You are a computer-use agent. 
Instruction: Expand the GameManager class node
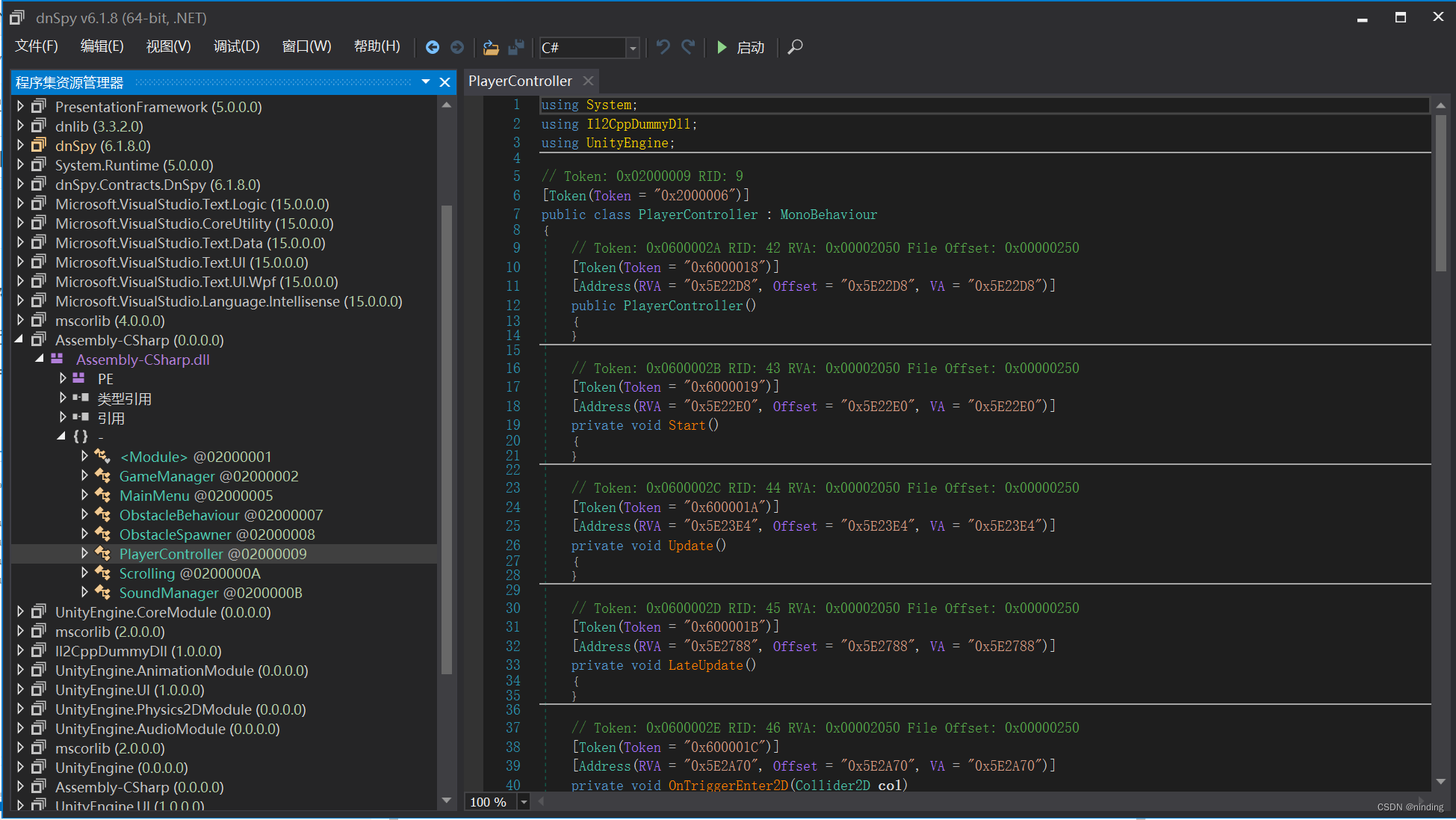(84, 475)
